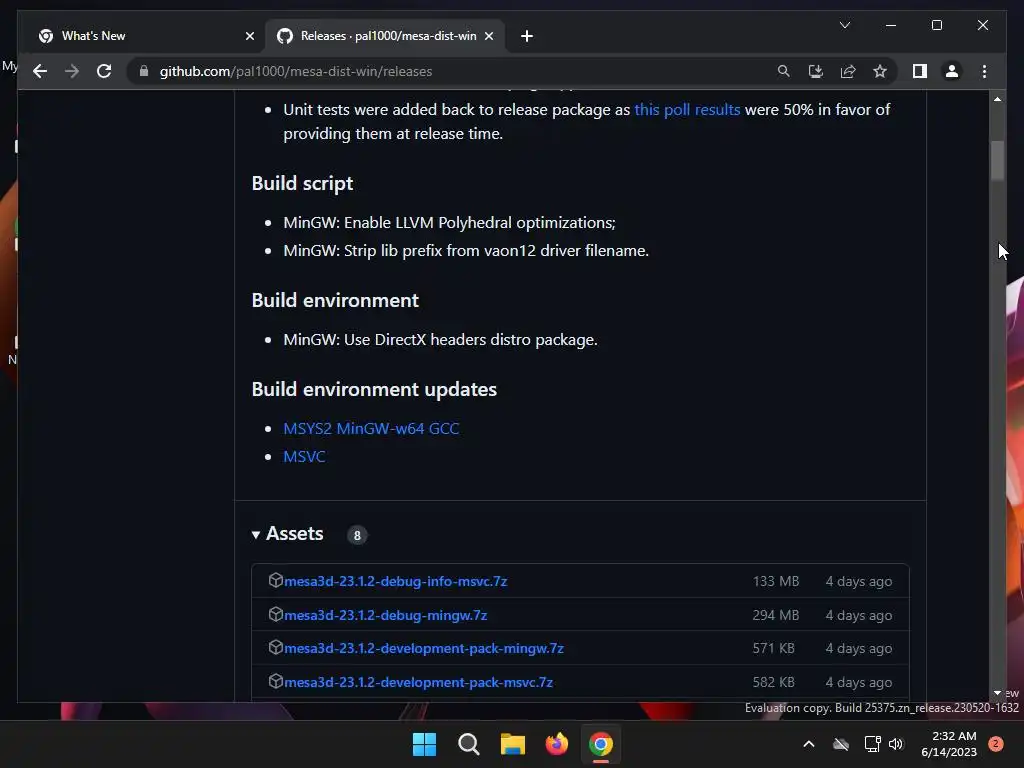Show hidden system tray icons
This screenshot has width=1024, height=768.
808,744
